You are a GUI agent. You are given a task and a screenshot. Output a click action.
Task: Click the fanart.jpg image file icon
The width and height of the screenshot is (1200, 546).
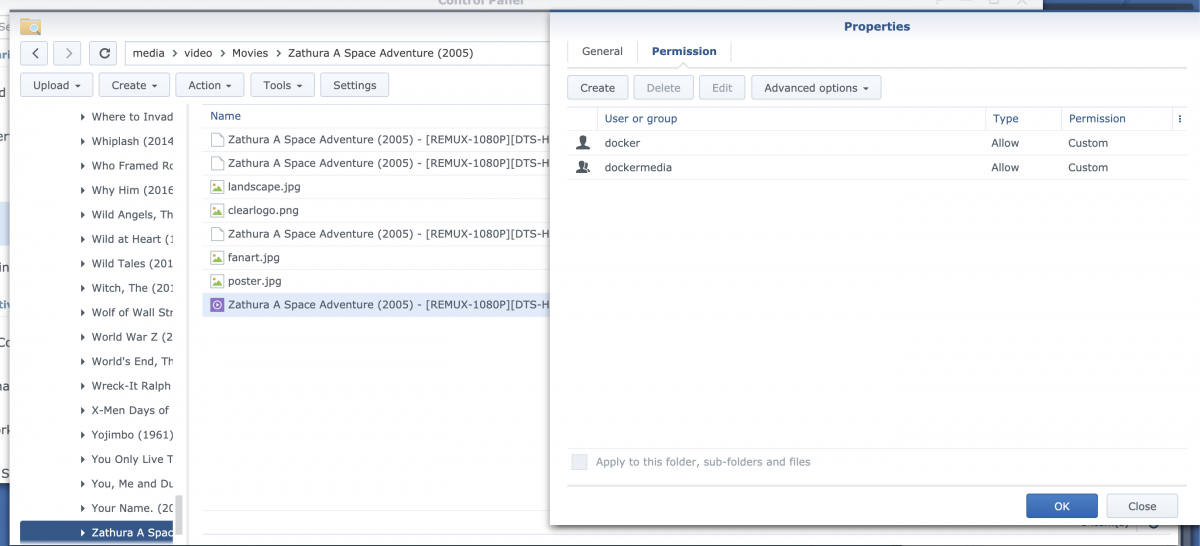[217, 257]
